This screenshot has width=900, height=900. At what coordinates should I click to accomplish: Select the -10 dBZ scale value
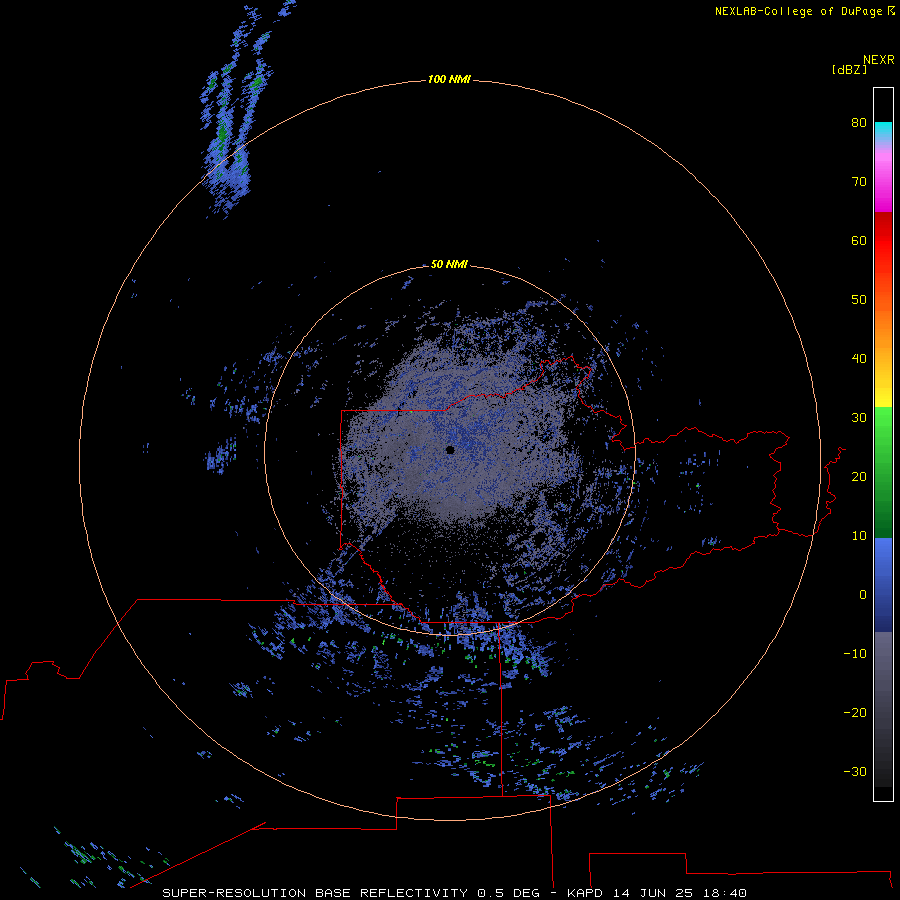click(855, 654)
